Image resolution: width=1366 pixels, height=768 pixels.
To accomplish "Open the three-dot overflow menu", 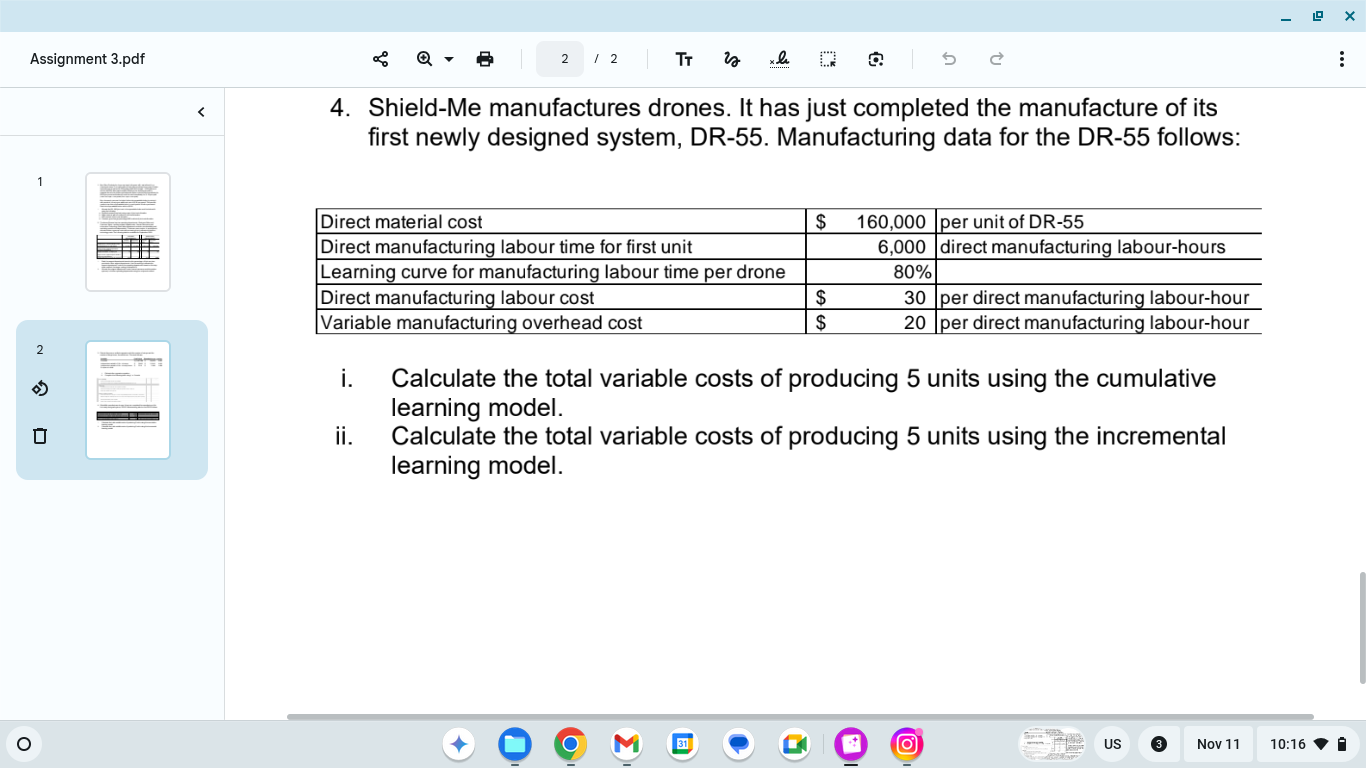I will (1342, 59).
